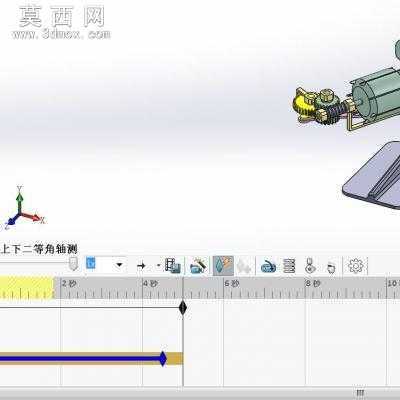Image resolution: width=400 pixels, height=400 pixels.
Task: Click the Contact tool icon
Action: coord(310,266)
